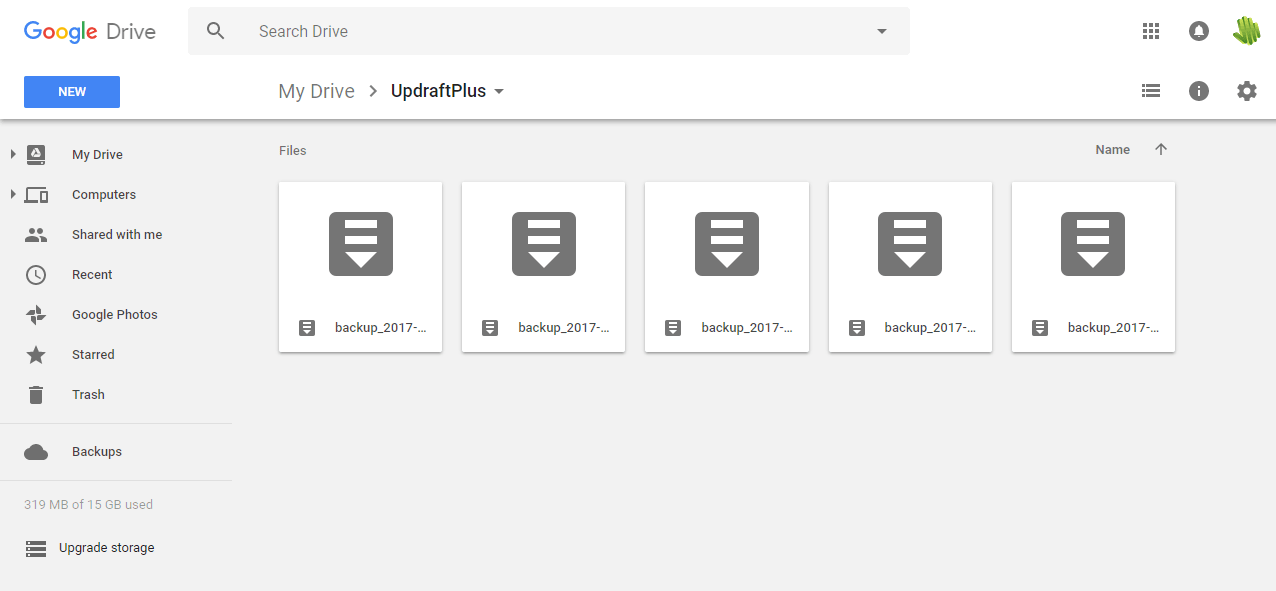Screen dimensions: 1276x591
Task: Click the Backups cloud icon
Action: [x=36, y=453]
